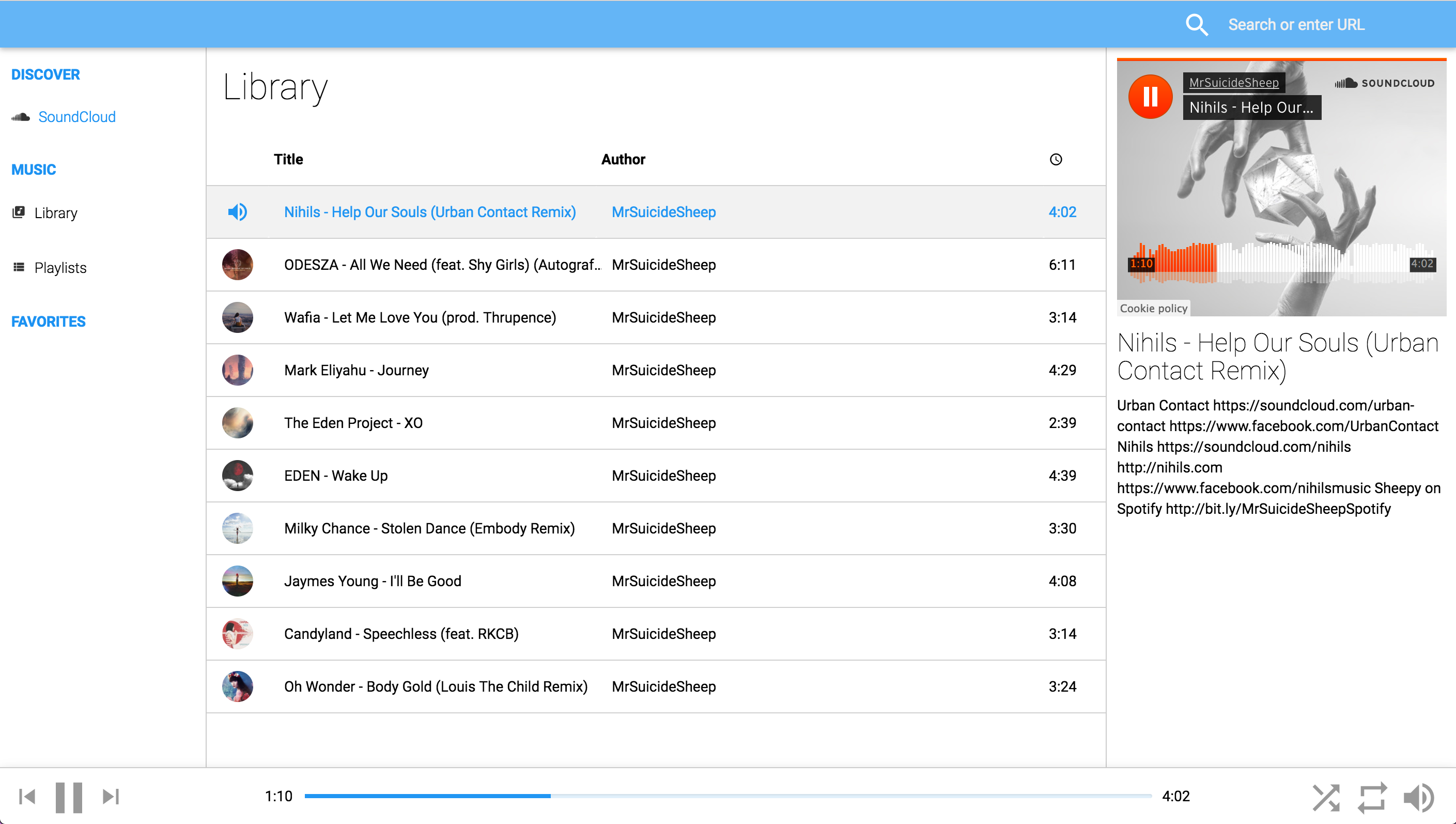The image size is (1456, 824).
Task: Click the author in the Nihils row
Action: click(663, 211)
